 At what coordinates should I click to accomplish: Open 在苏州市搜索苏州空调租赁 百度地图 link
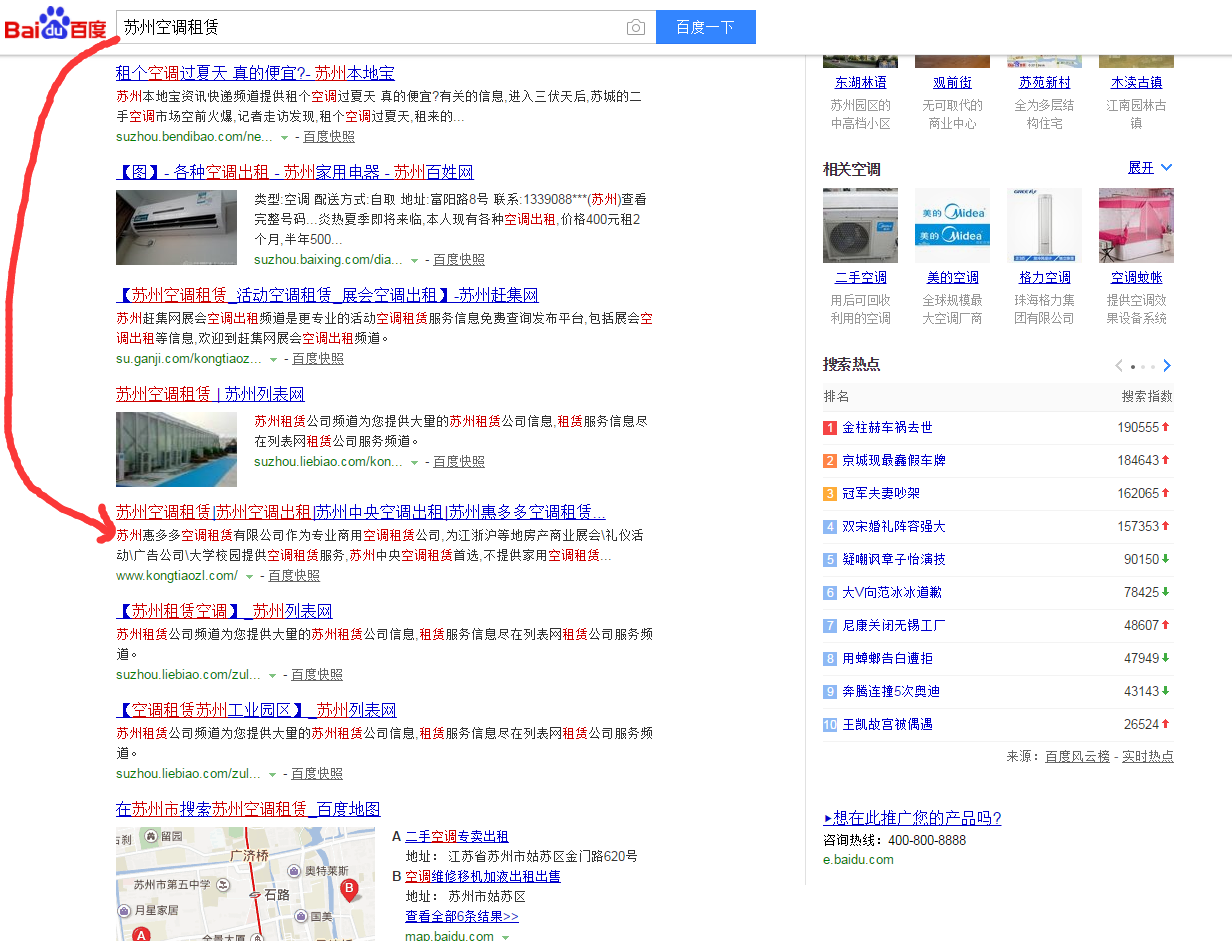tap(248, 809)
